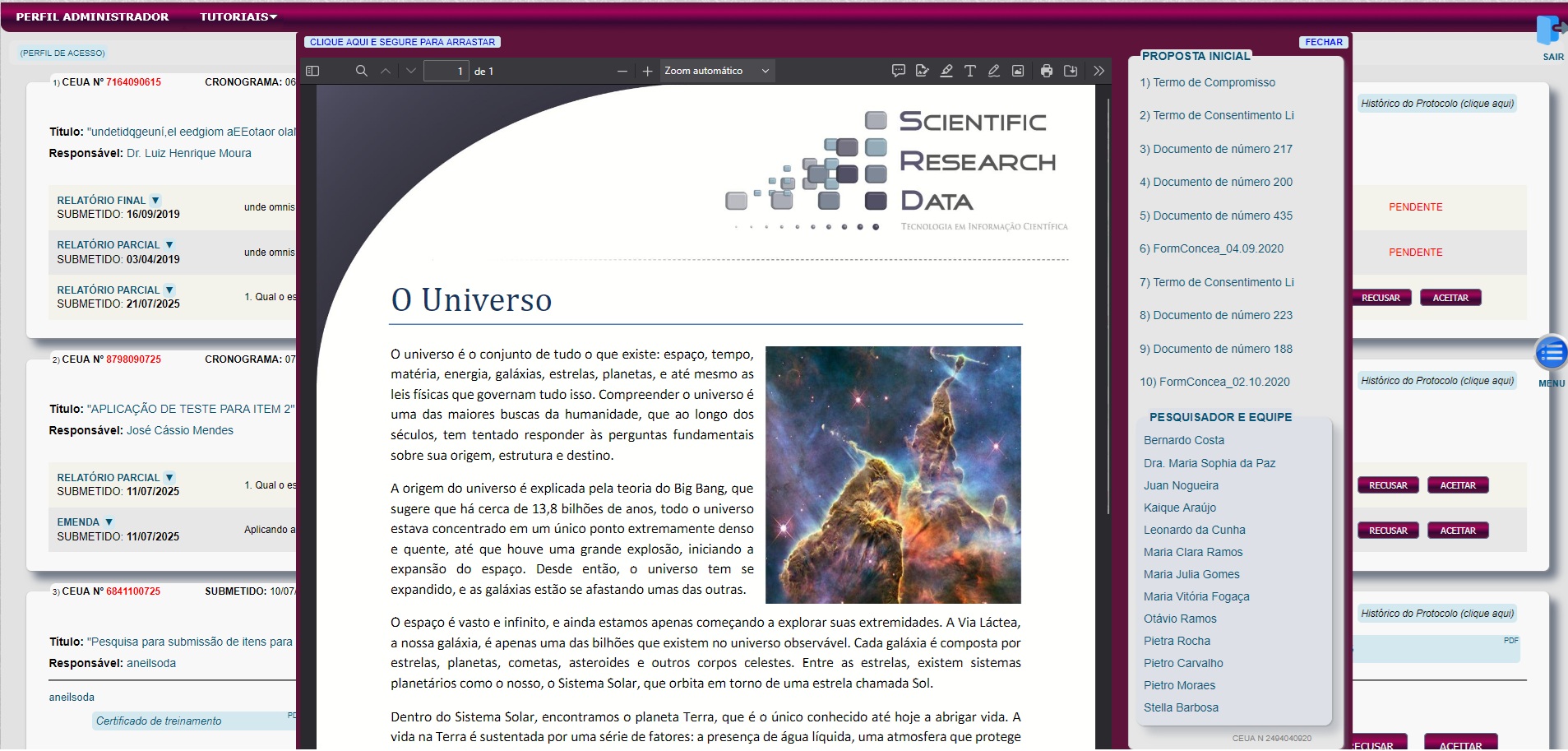Image resolution: width=1568 pixels, height=751 pixels.
Task: Click the FECHAR button
Action: point(1323,42)
